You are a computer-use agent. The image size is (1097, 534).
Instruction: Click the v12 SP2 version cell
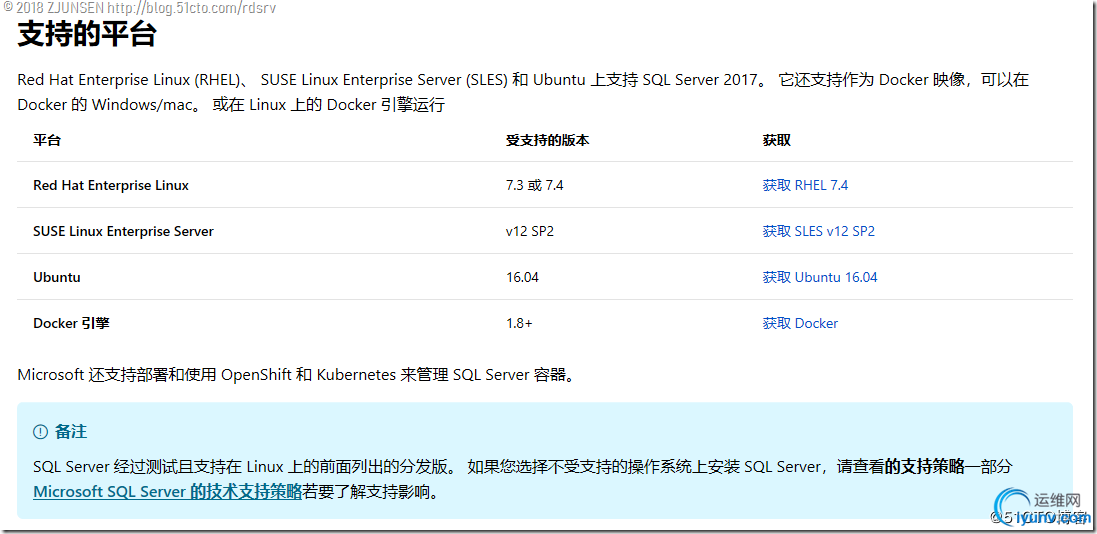pos(530,231)
